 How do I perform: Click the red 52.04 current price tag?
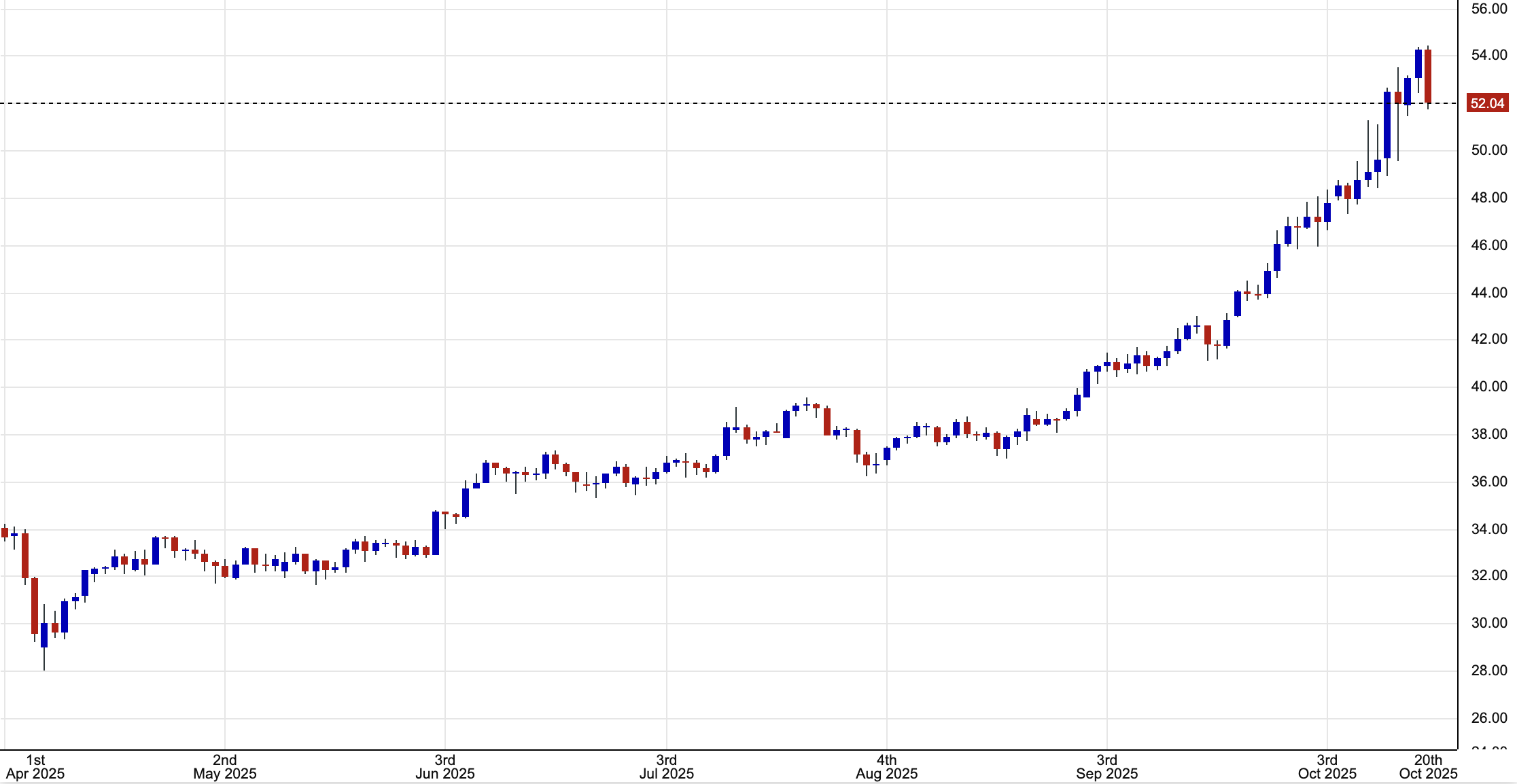[1487, 103]
